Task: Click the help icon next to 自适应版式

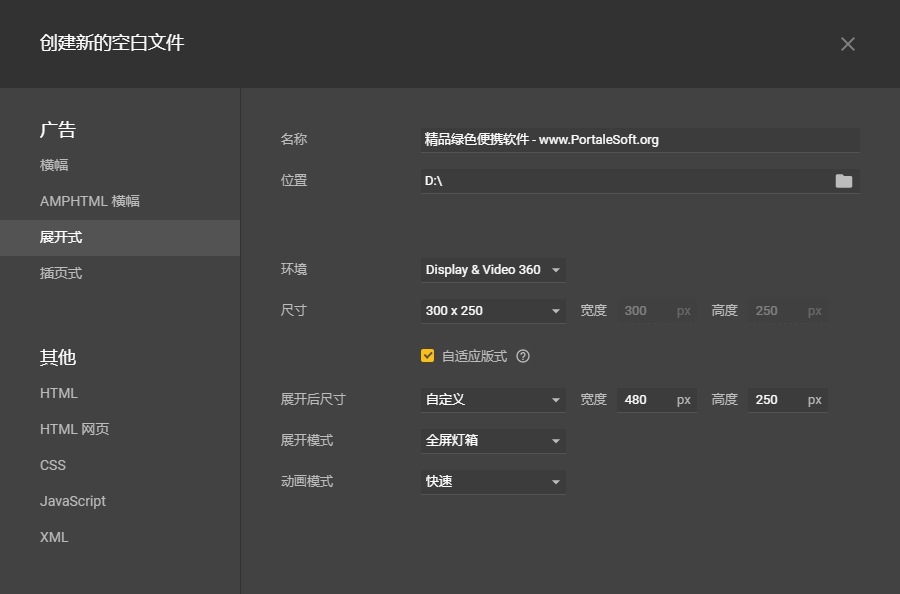Action: click(x=522, y=354)
